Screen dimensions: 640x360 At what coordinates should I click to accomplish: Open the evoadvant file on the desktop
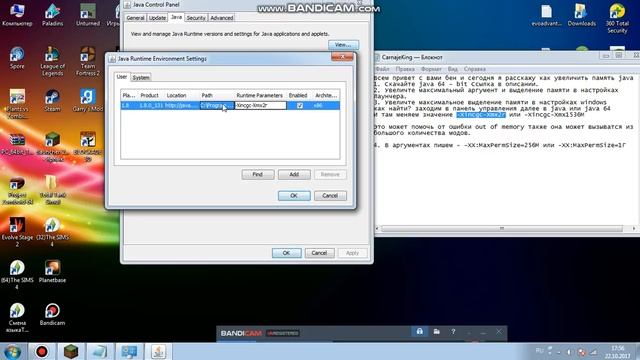(x=547, y=16)
